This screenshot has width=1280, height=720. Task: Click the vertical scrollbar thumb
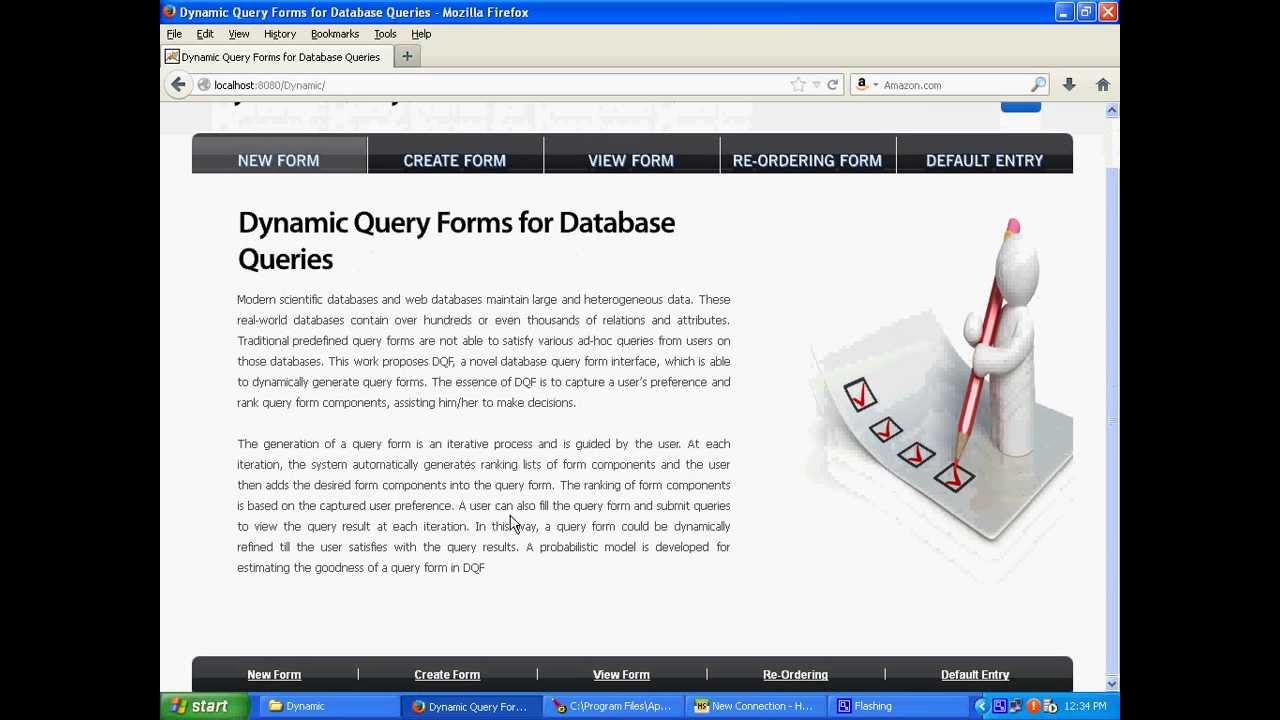[1112, 420]
